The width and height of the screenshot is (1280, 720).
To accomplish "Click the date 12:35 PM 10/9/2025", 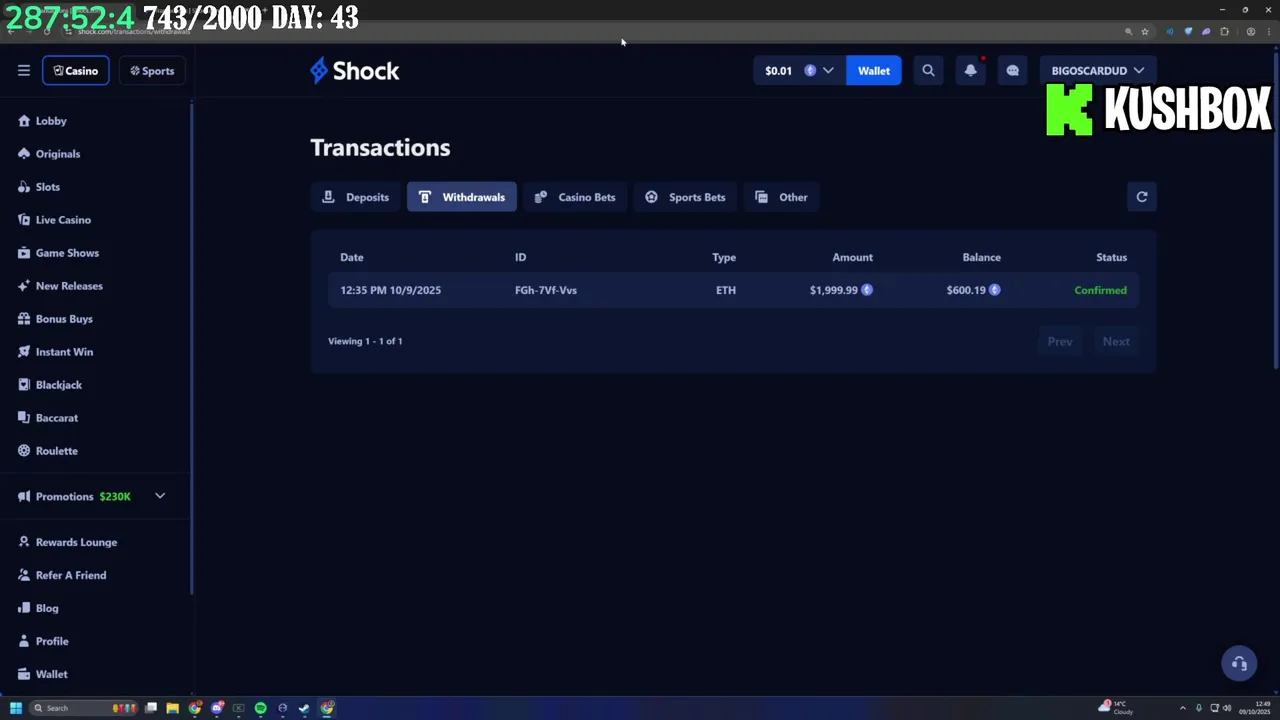I will [390, 290].
